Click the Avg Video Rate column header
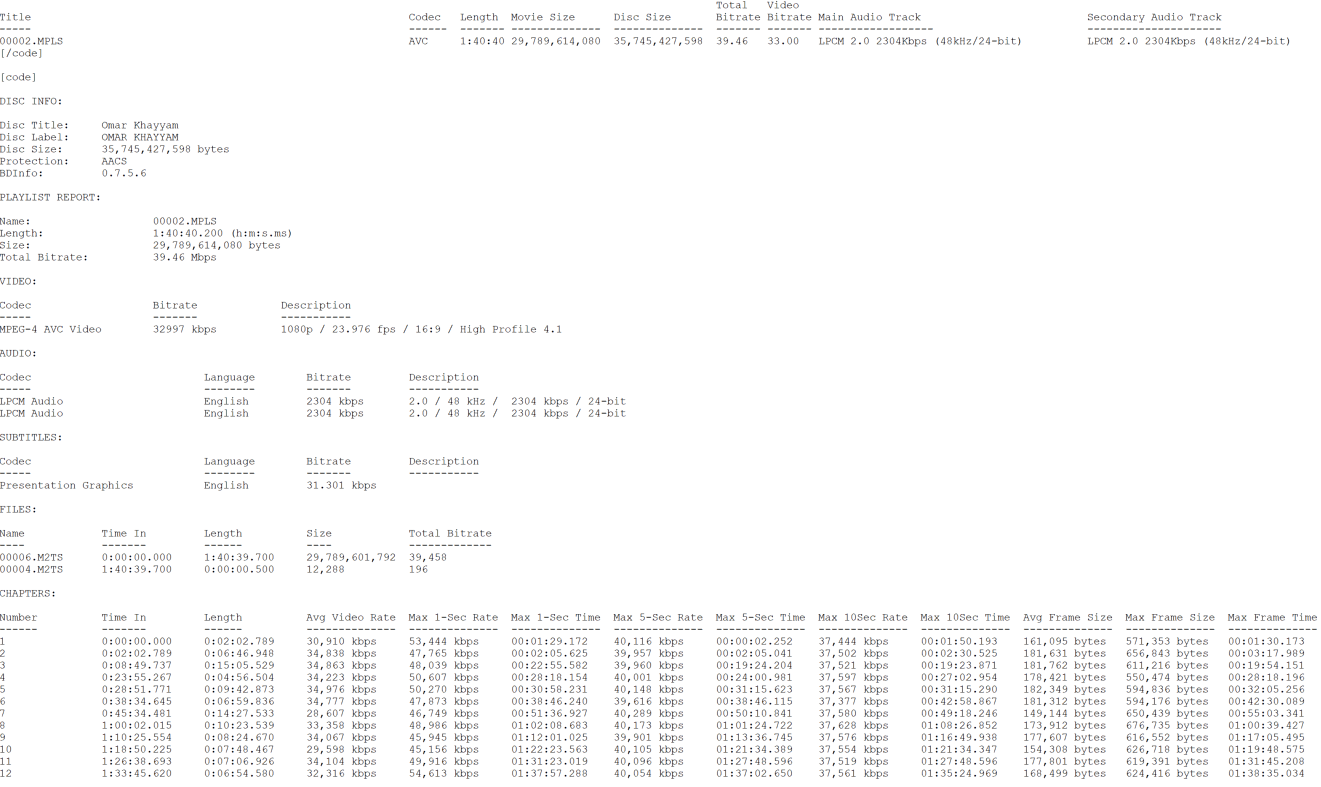Screen dimensions: 1321x787 click(351, 617)
